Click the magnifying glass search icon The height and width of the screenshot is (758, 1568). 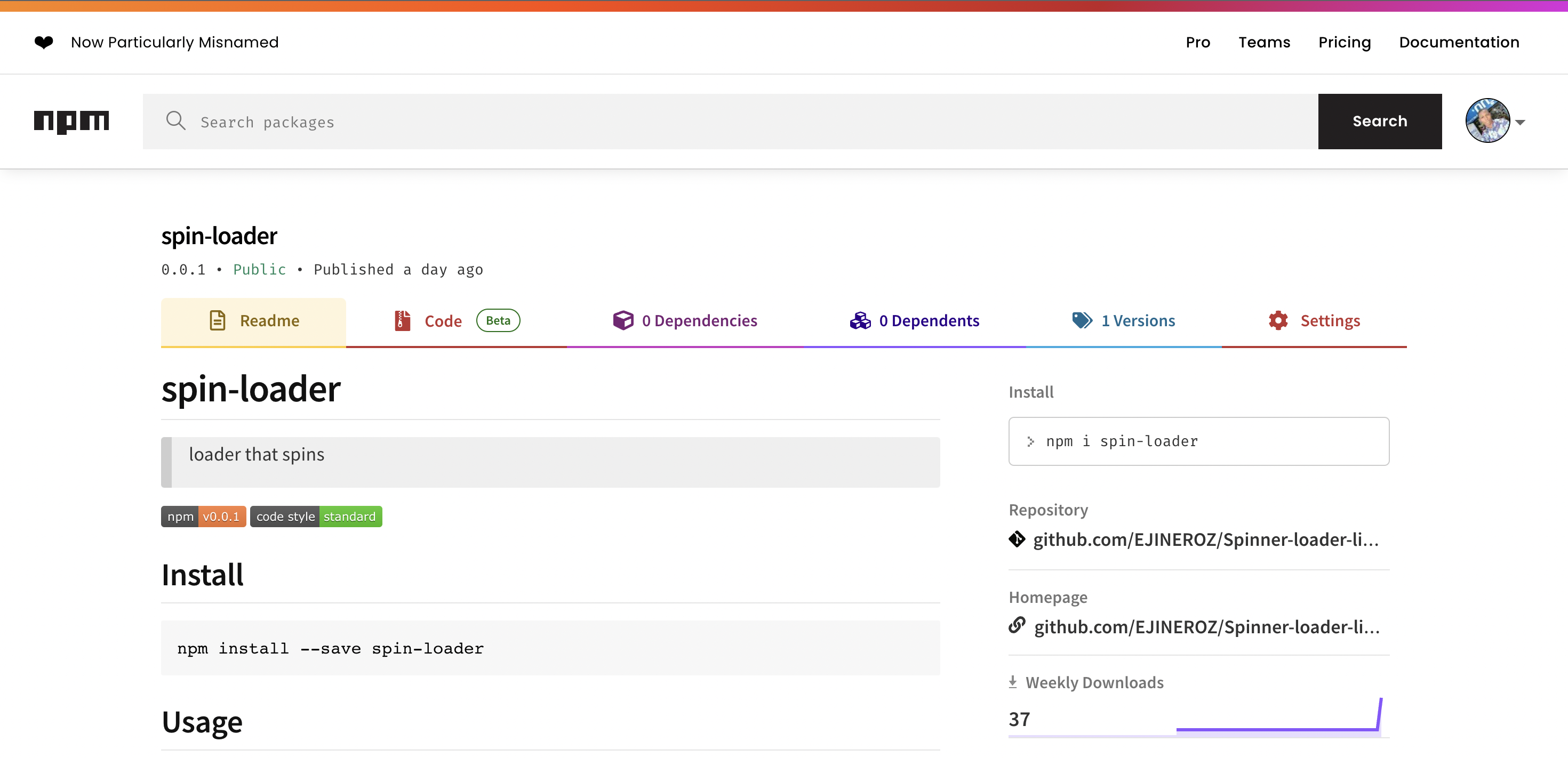pyautogui.click(x=176, y=120)
